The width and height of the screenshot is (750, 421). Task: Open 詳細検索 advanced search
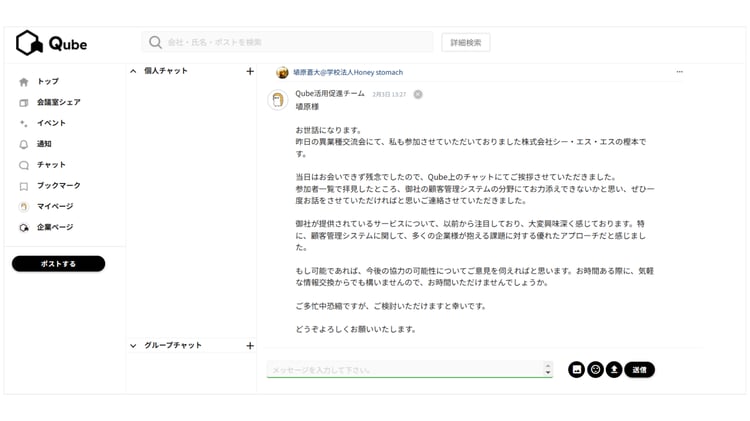465,42
